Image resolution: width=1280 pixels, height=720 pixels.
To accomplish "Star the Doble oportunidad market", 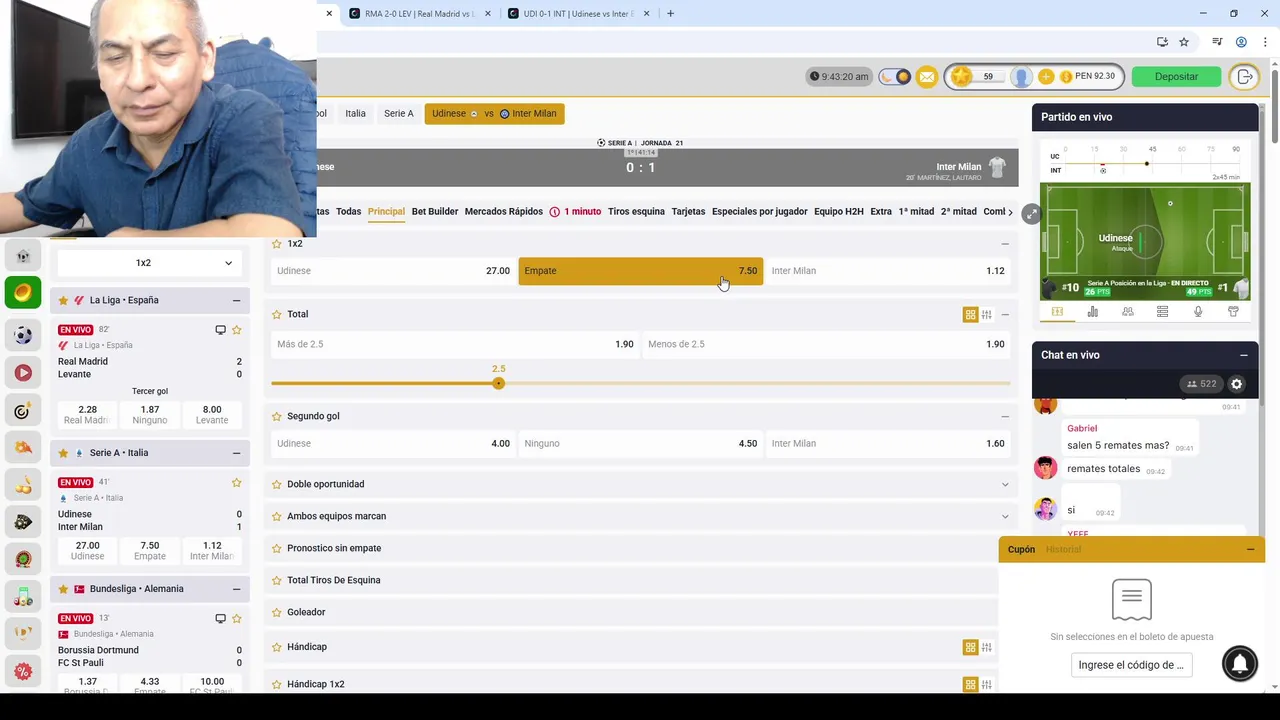I will (277, 484).
